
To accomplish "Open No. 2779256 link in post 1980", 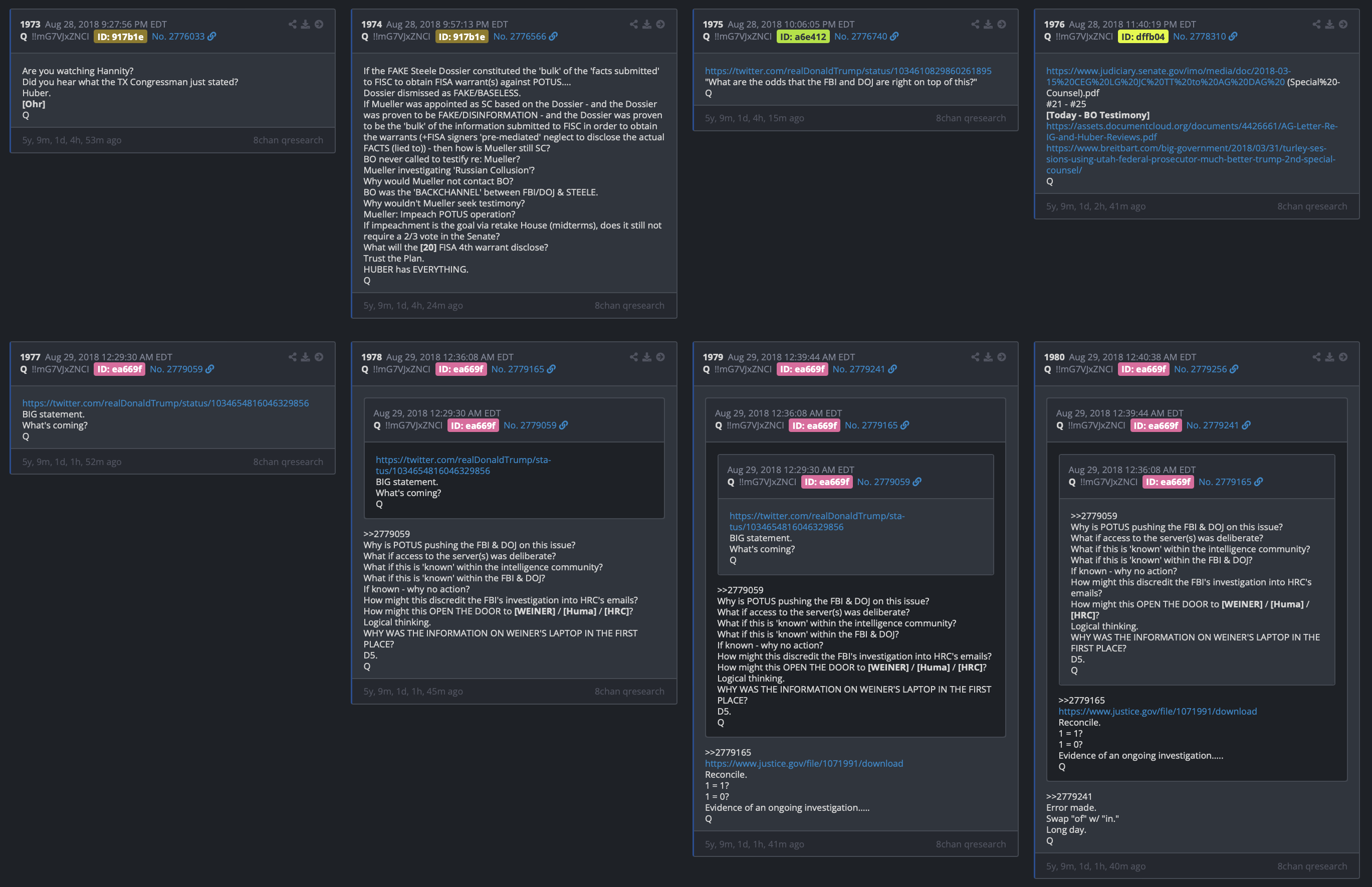I will coord(1206,369).
